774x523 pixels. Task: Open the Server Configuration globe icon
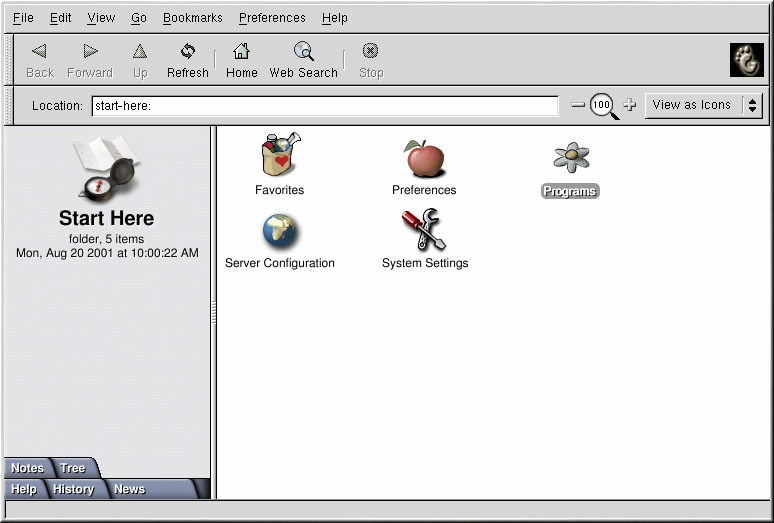coord(280,232)
